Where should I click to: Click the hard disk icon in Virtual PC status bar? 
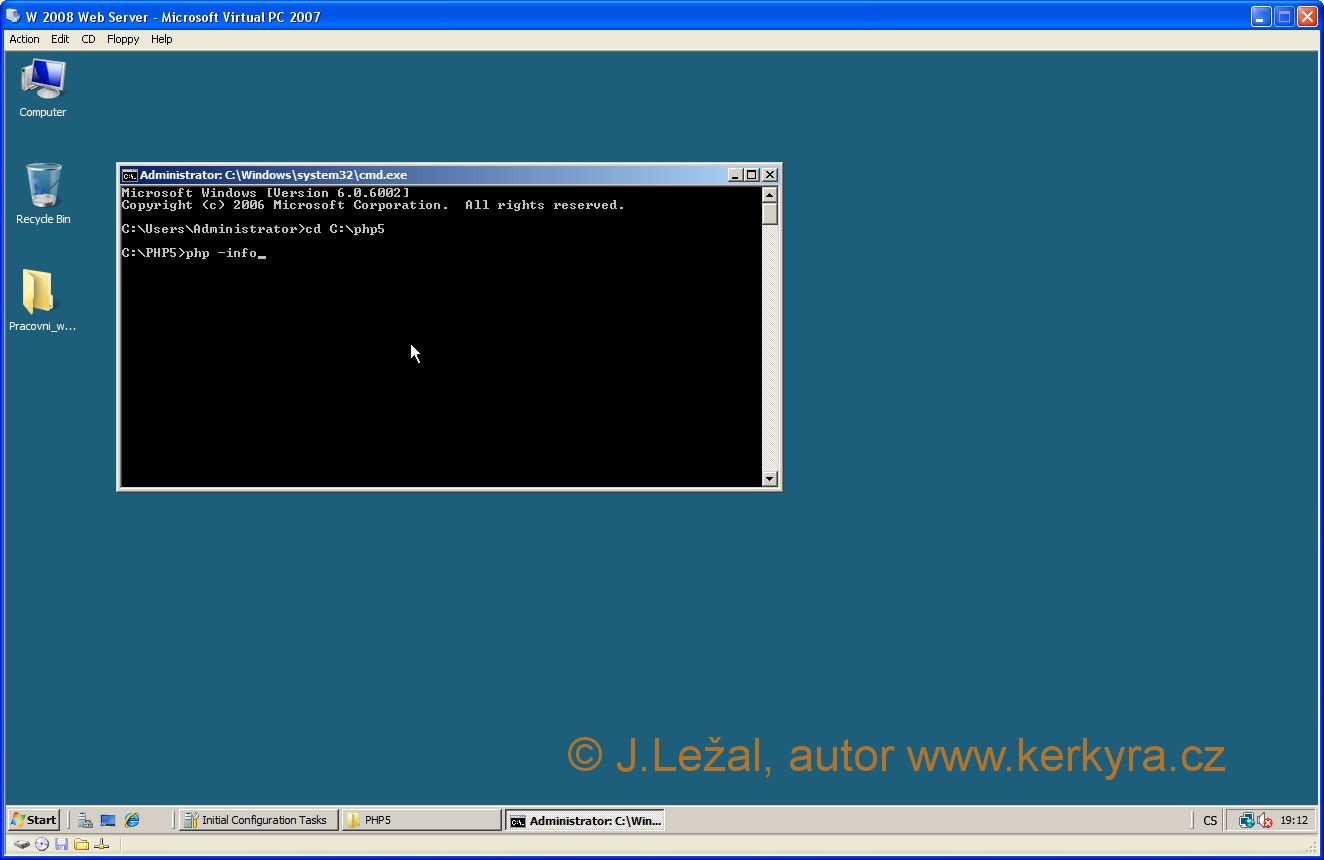(22, 844)
